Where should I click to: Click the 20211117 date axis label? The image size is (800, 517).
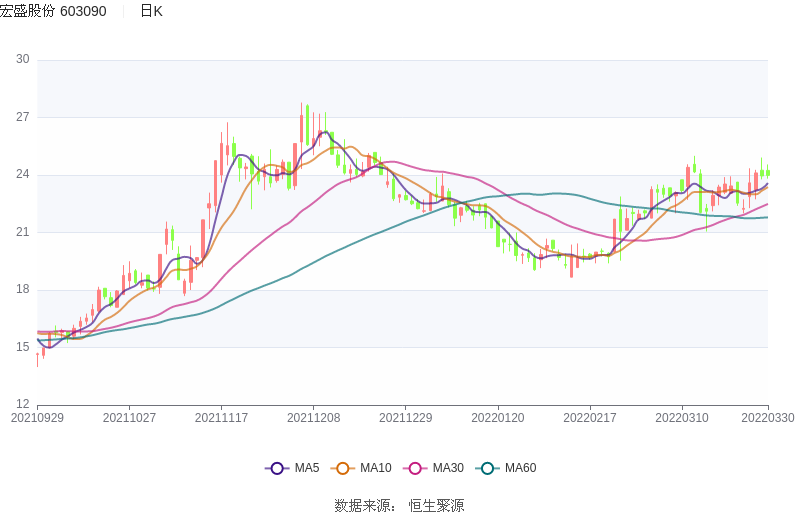click(221, 418)
